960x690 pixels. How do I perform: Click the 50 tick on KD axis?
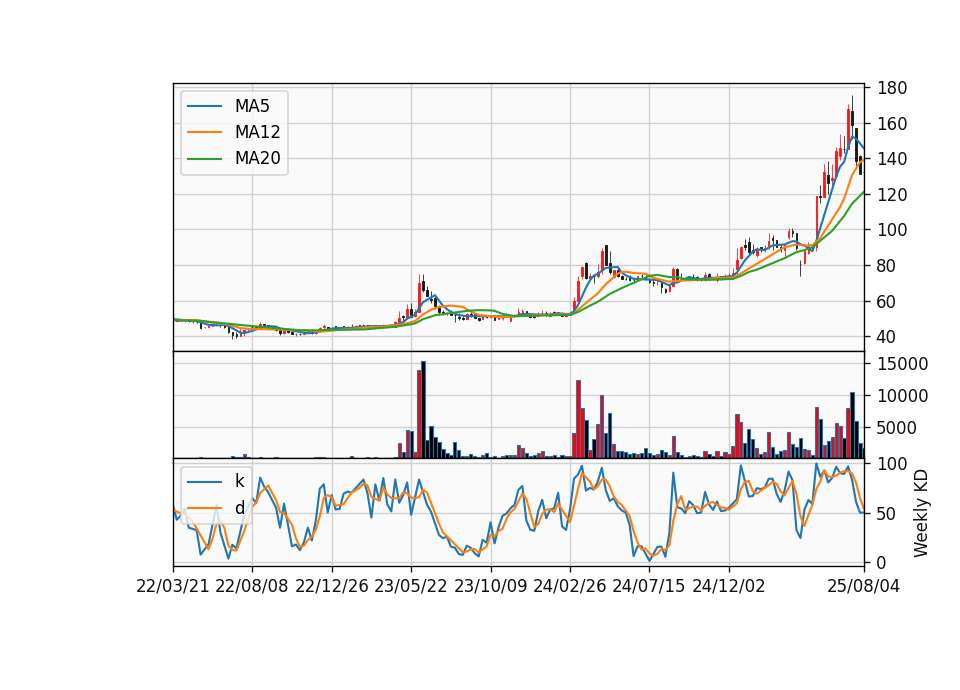point(887,514)
